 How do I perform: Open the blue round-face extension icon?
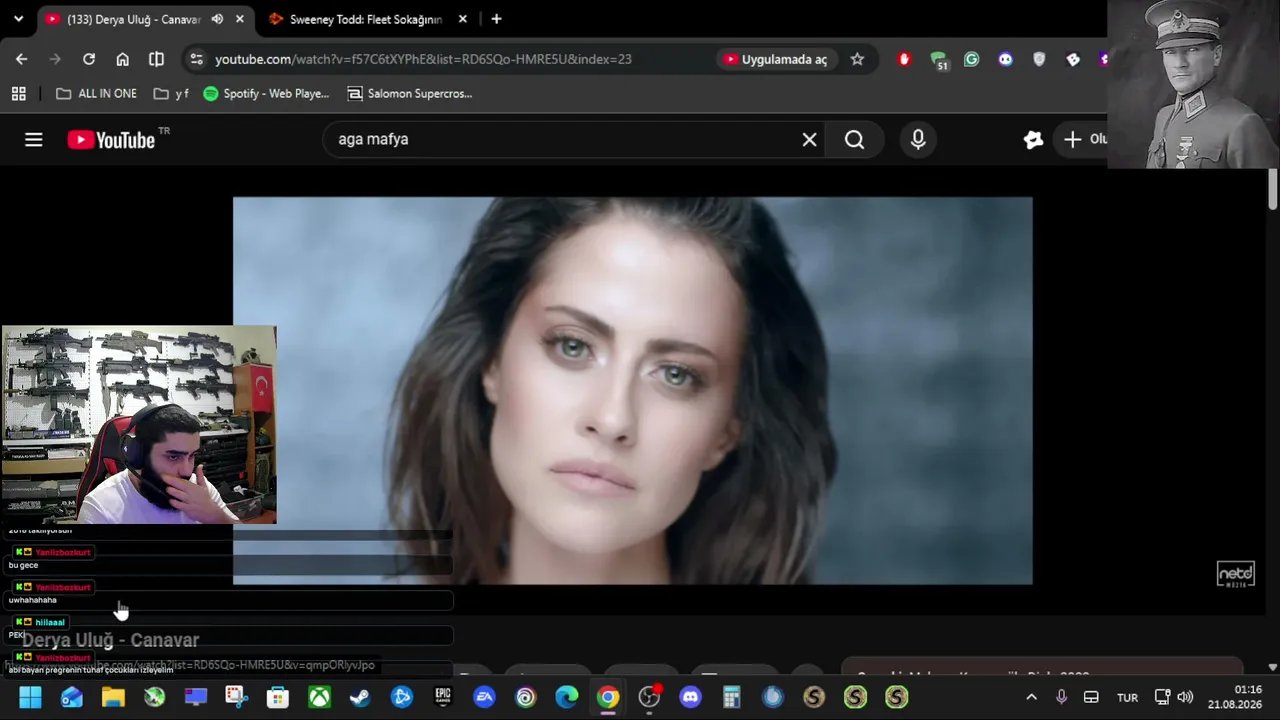pos(1005,59)
